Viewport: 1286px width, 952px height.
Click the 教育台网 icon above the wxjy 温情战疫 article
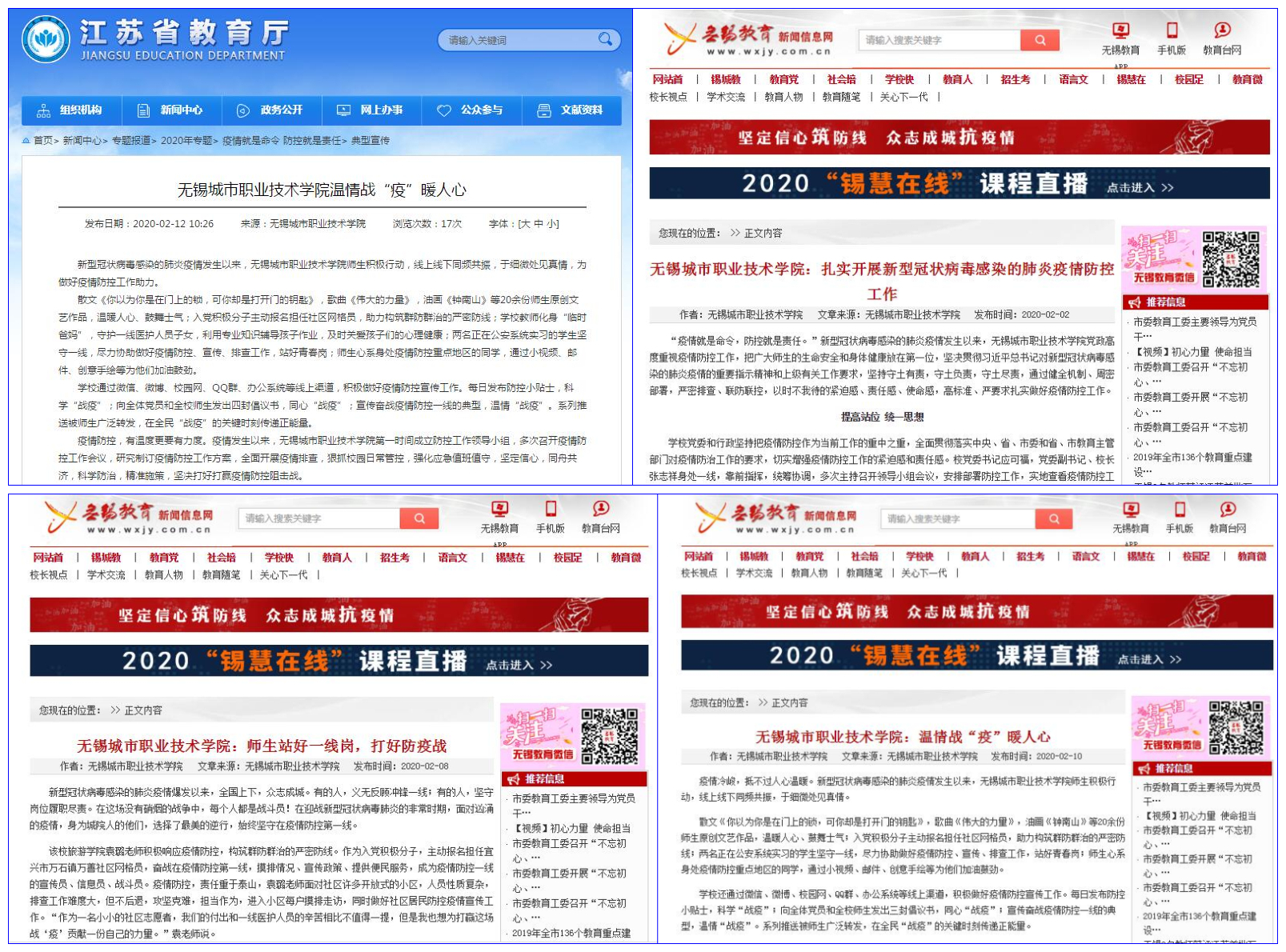(1228, 510)
